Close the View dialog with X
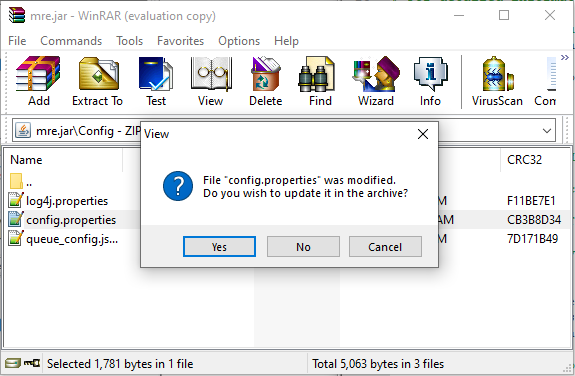The width and height of the screenshot is (575, 376). coord(423,134)
